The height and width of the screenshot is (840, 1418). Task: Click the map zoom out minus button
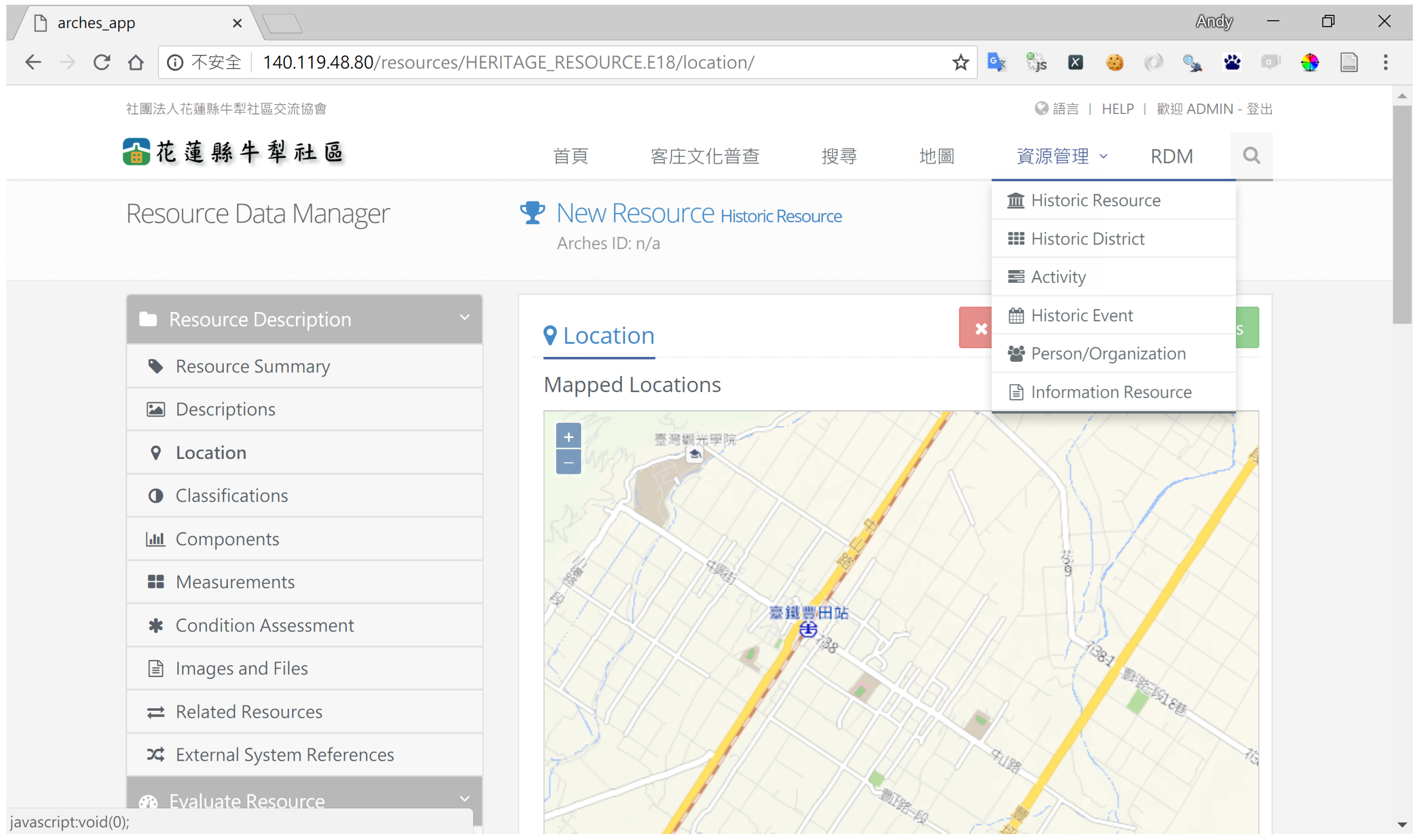(568, 462)
